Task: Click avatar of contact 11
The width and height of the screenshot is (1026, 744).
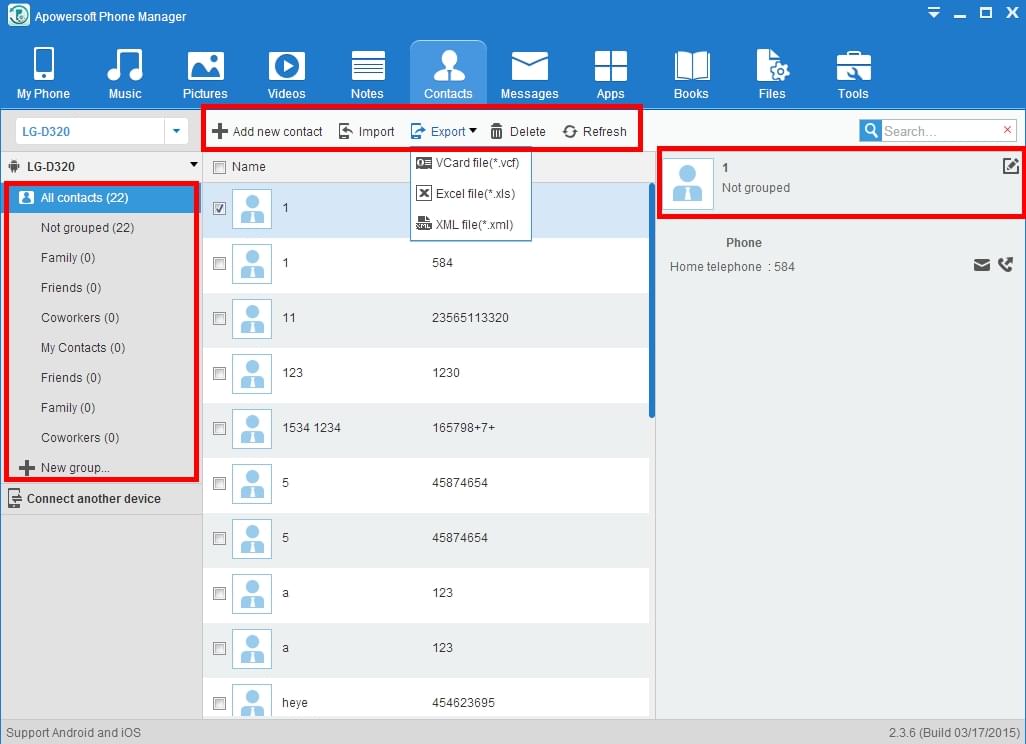Action: pyautogui.click(x=252, y=318)
